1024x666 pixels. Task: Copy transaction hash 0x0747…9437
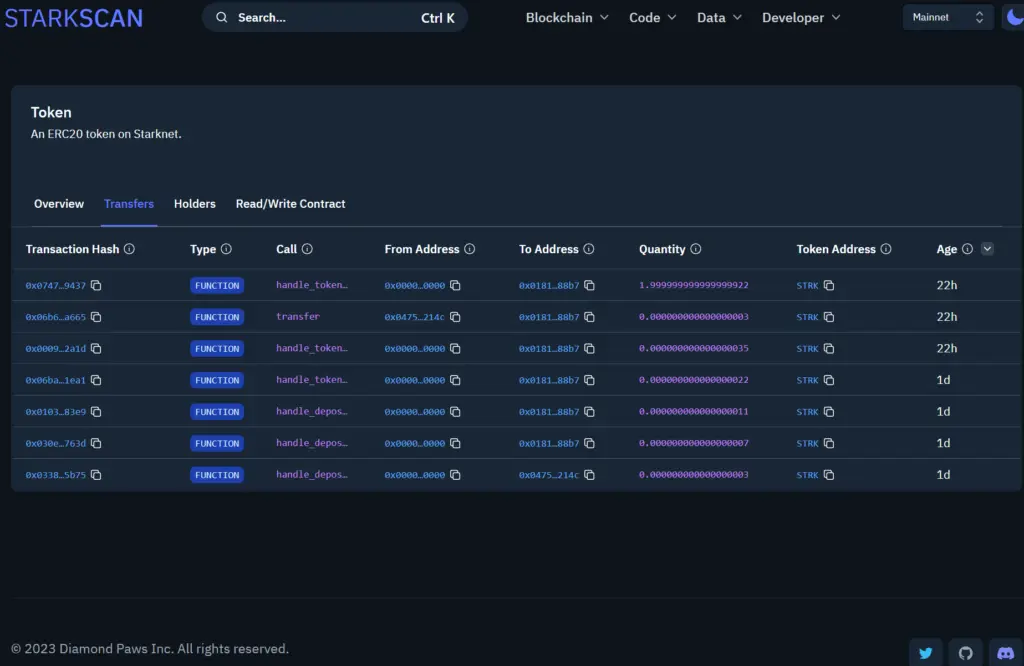click(x=96, y=286)
